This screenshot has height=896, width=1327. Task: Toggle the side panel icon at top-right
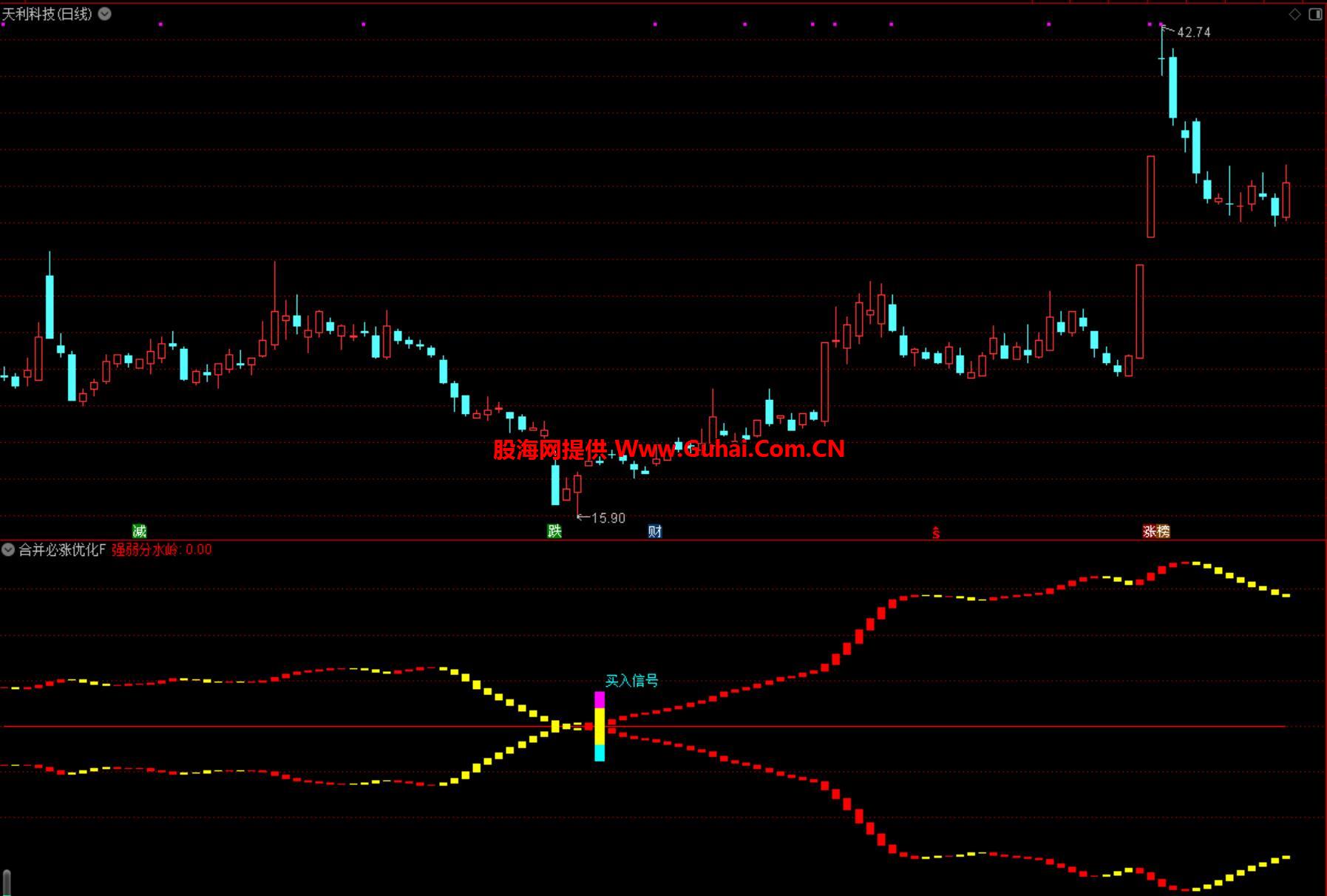1315,14
